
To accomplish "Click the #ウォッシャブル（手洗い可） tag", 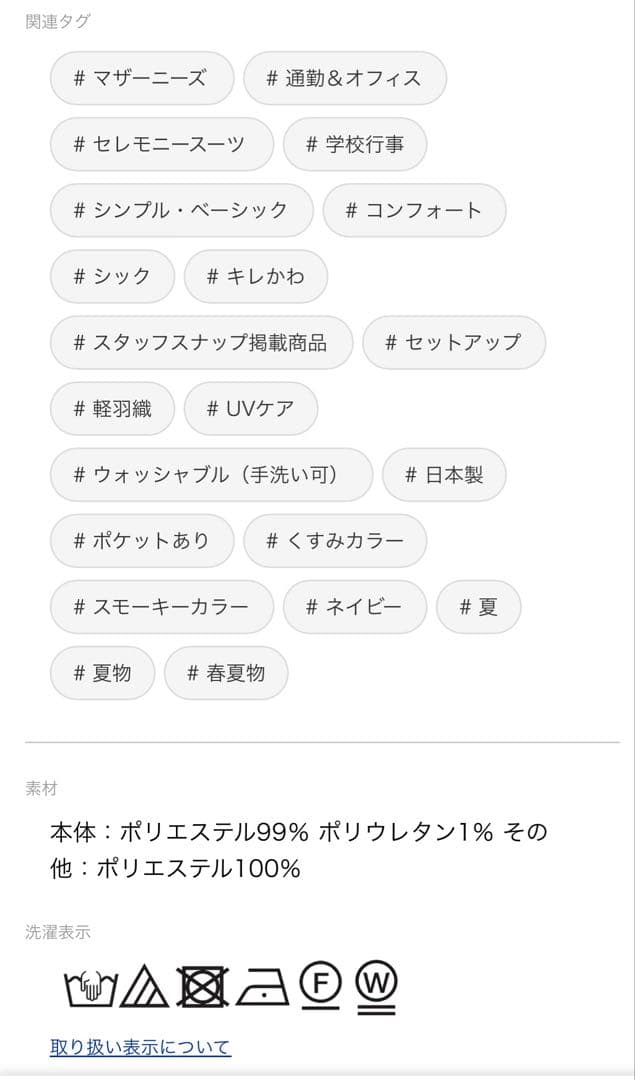I will click(211, 475).
